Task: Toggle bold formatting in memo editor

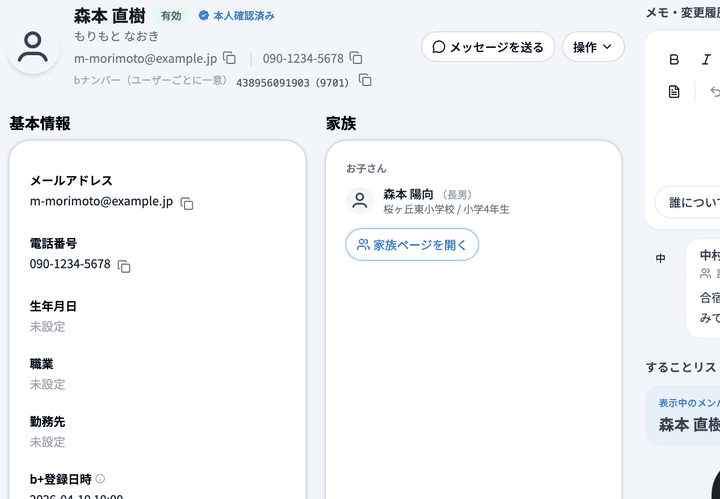Action: tap(674, 60)
